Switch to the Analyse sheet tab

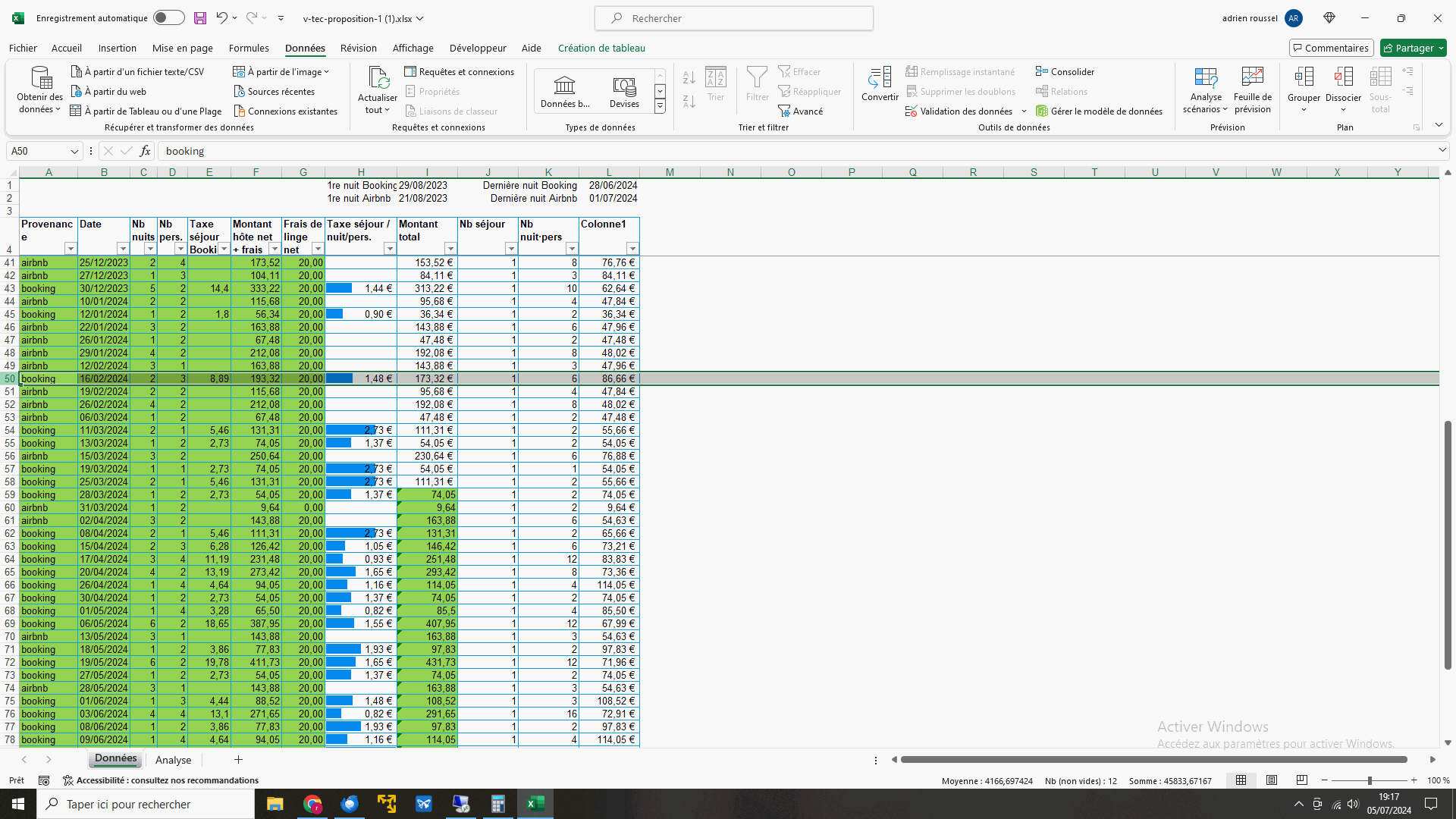(x=173, y=760)
